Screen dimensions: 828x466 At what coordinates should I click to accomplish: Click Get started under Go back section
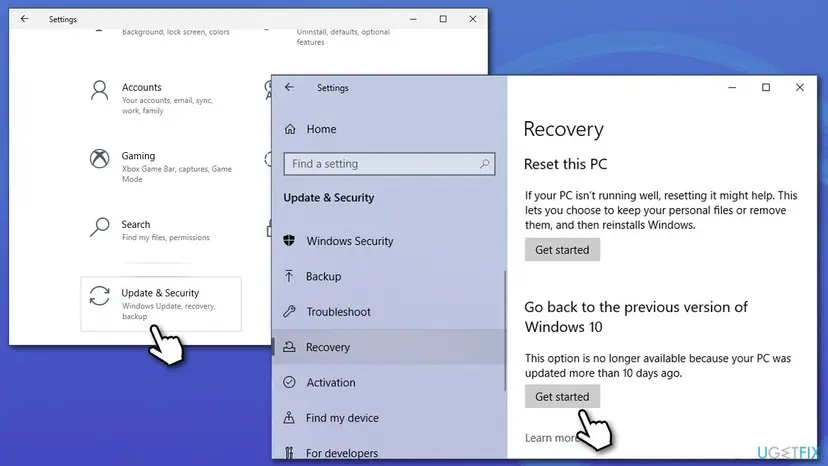(562, 396)
